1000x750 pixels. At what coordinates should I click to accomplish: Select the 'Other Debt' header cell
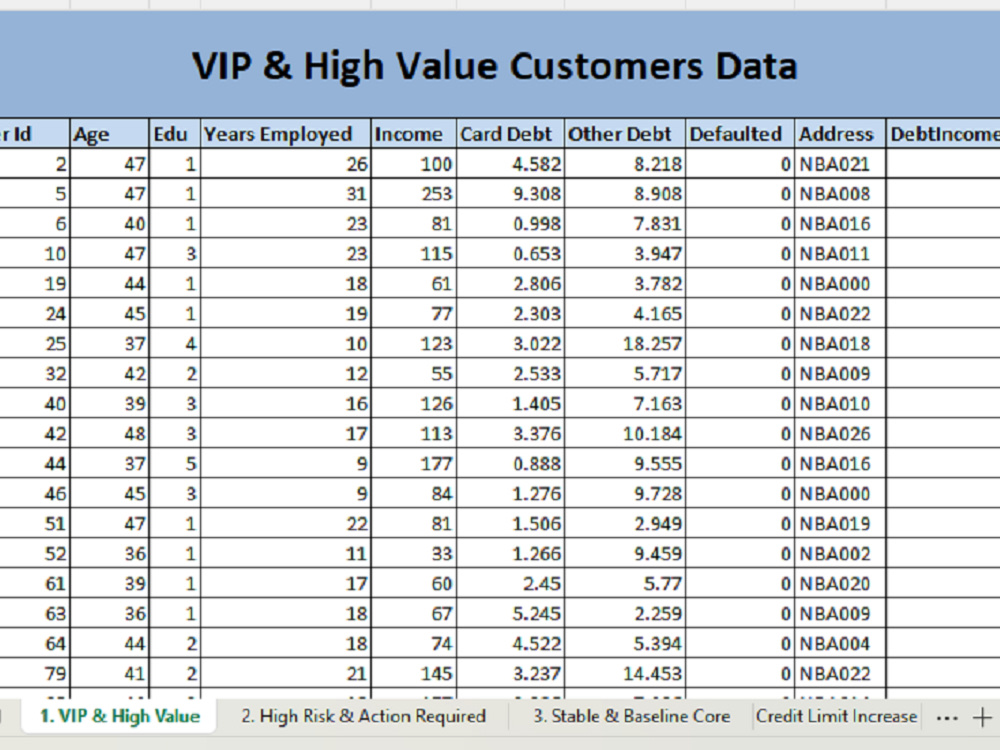point(625,134)
